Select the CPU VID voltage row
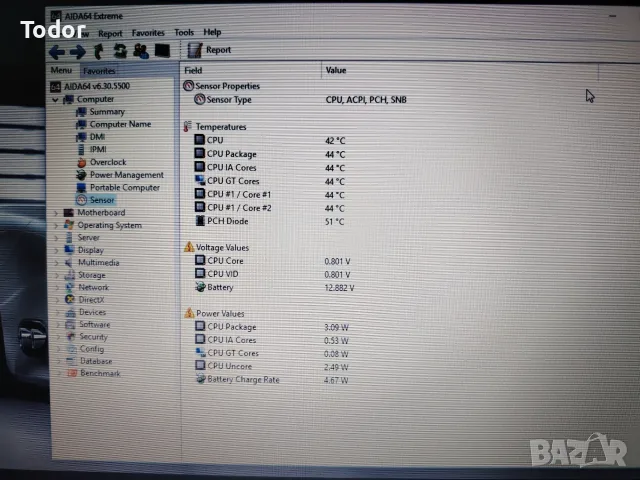Image resolution: width=640 pixels, height=480 pixels. pos(272,274)
